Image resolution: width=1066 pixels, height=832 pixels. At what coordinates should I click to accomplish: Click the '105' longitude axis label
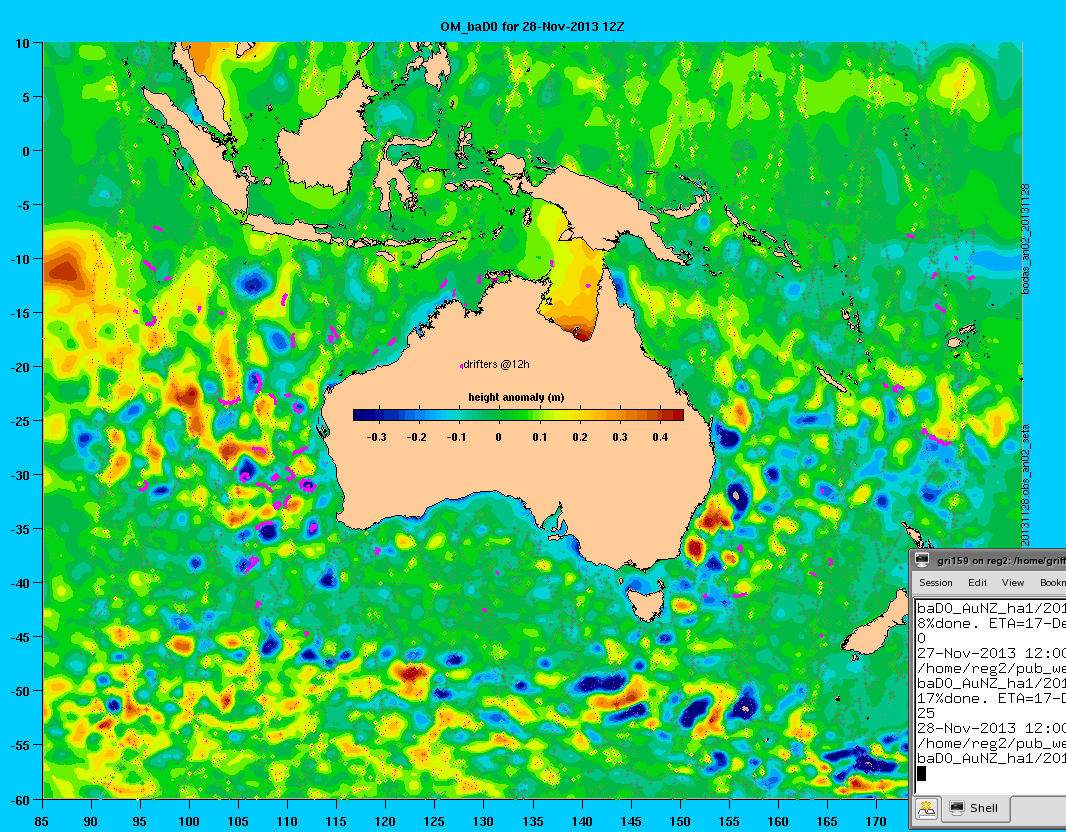click(237, 821)
